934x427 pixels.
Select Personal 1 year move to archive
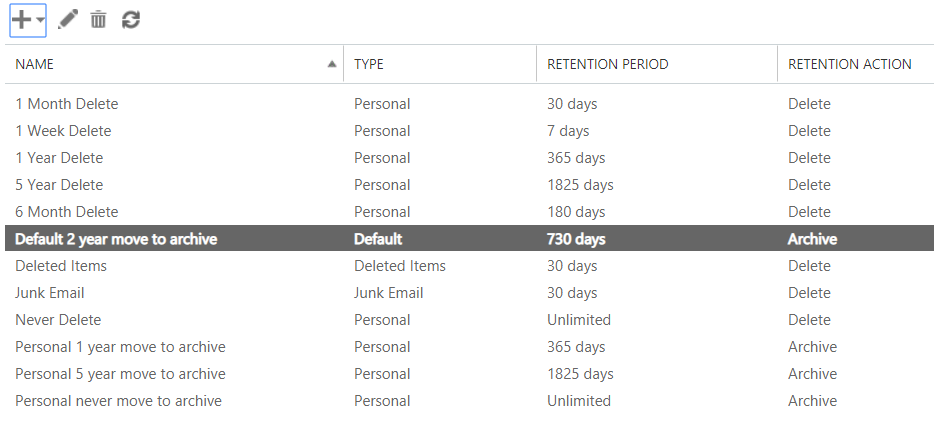(120, 347)
